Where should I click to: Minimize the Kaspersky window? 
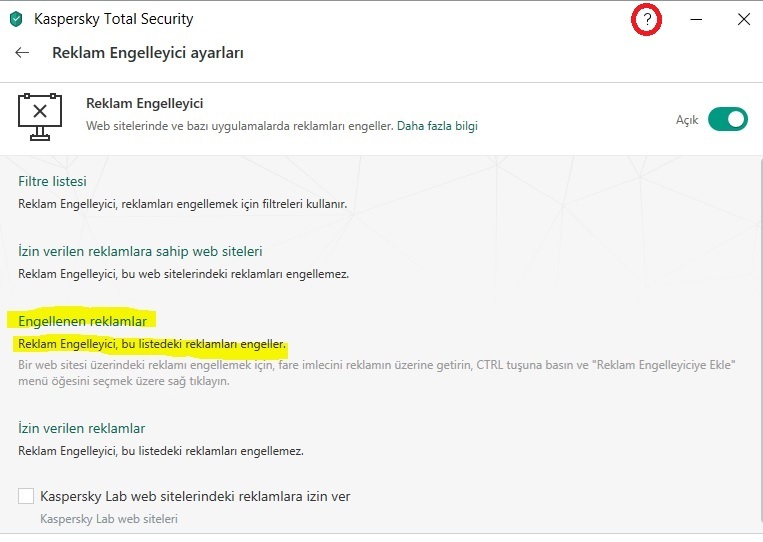pyautogui.click(x=696, y=19)
